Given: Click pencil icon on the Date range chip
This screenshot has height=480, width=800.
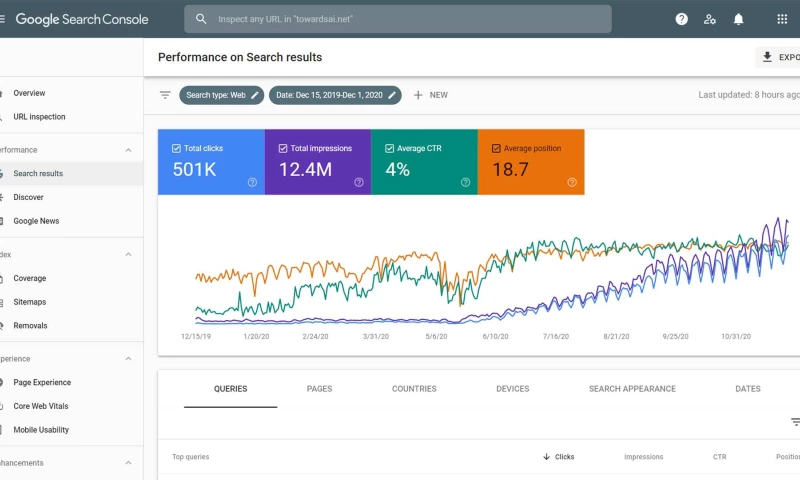Looking at the screenshot, I should coord(392,95).
